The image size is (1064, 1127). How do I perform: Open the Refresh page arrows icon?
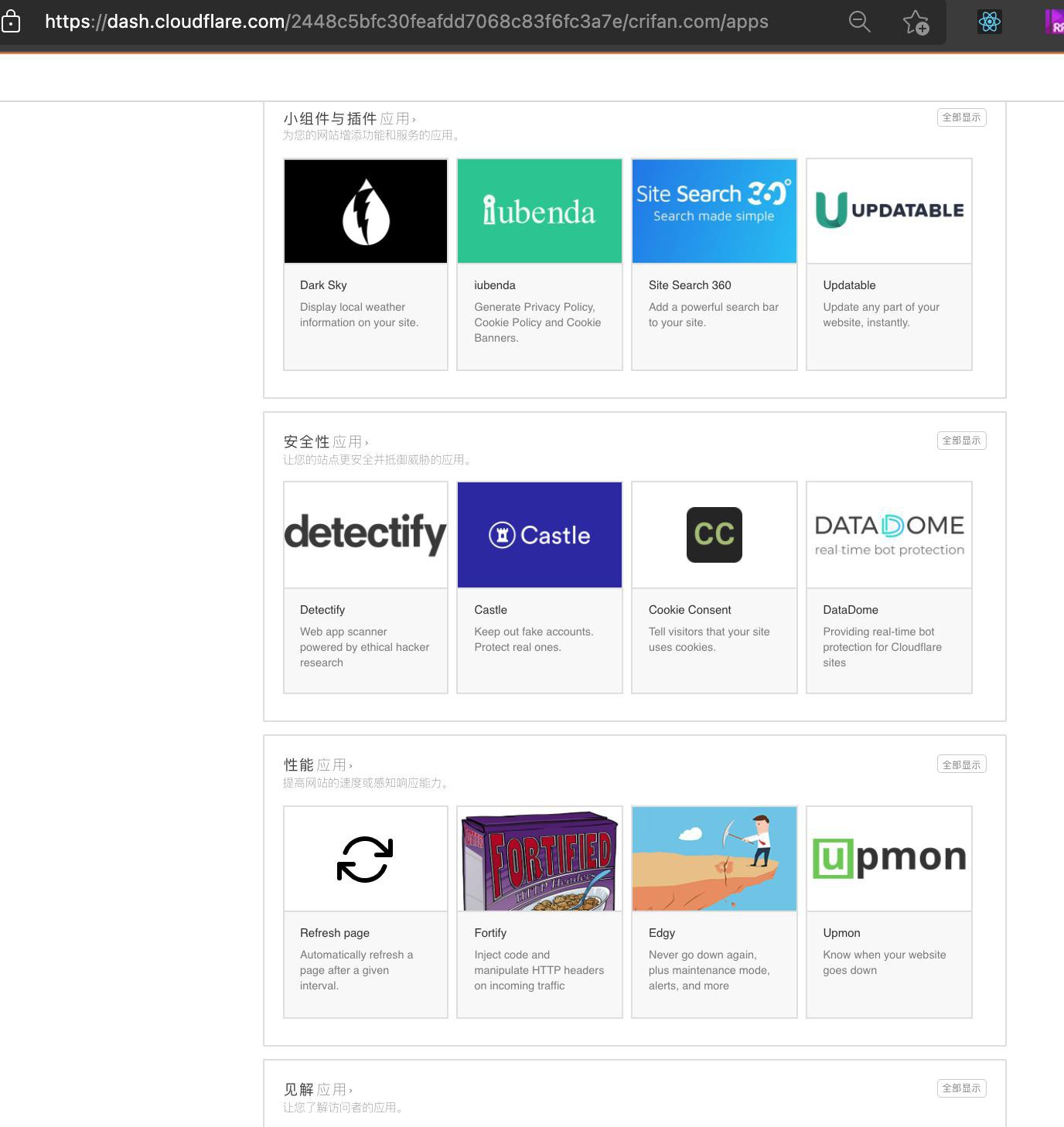(366, 859)
